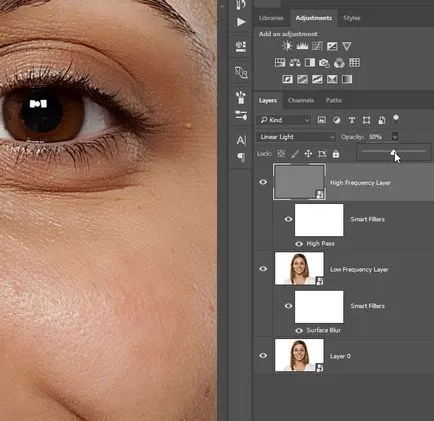Click the opacity slider handle
The image size is (434, 421).
tap(393, 152)
